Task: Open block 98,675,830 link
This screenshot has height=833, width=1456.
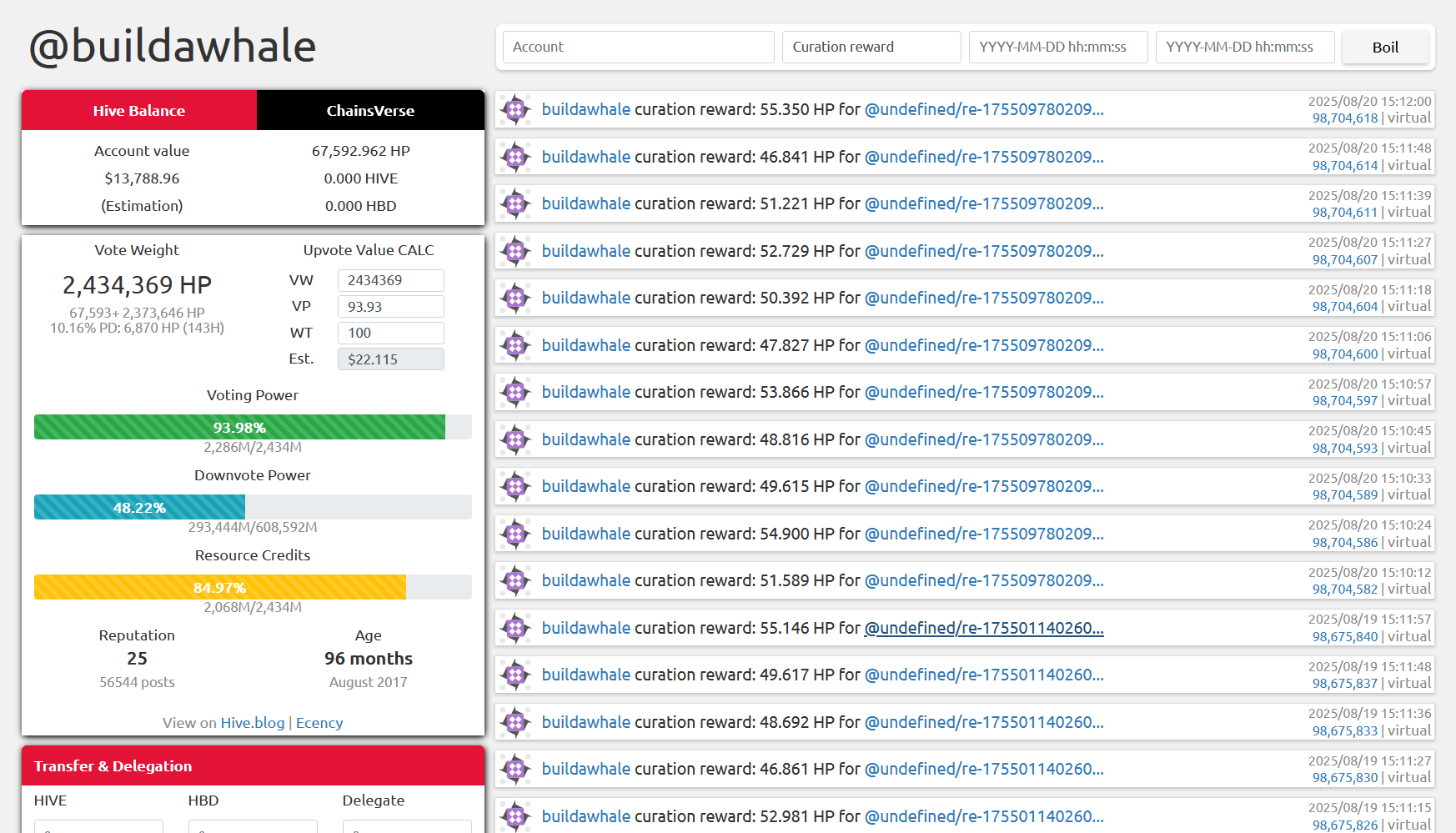Action: click(x=1345, y=778)
